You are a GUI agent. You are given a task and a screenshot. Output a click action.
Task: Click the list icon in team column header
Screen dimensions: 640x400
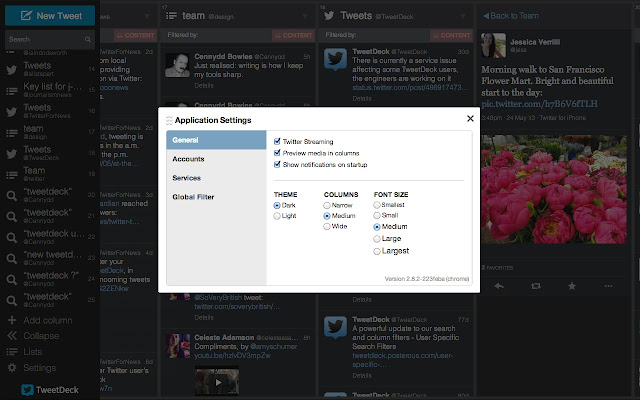171,16
